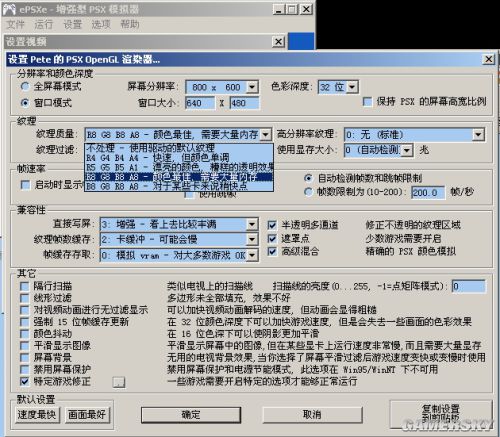Close the Pete OpenGL settings dialog
Image resolution: width=500 pixels, height=437 pixels.
pyautogui.click(x=489, y=59)
